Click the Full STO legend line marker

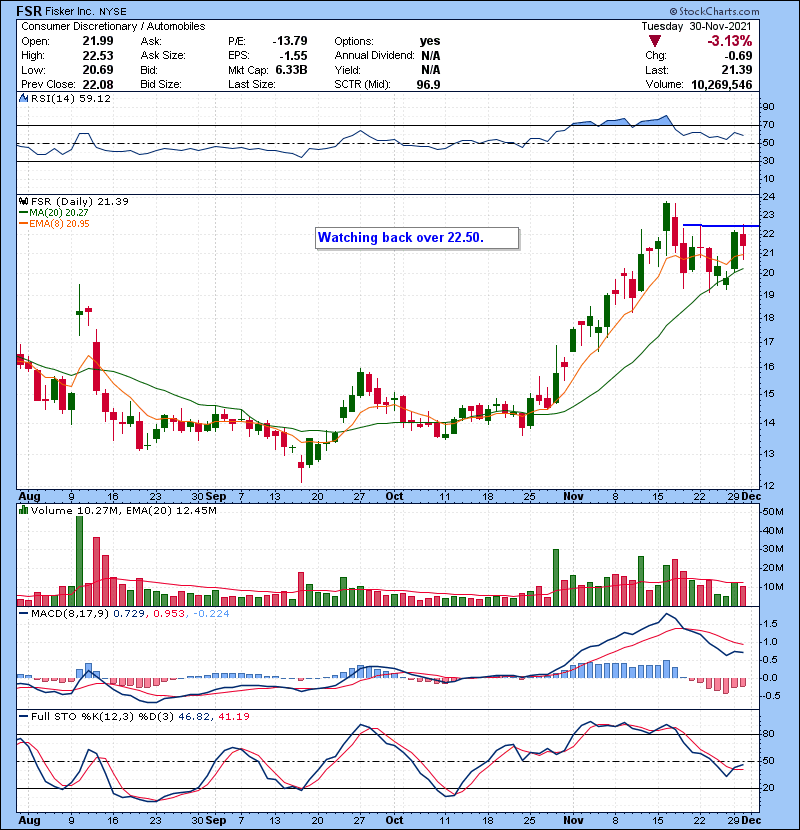point(24,716)
